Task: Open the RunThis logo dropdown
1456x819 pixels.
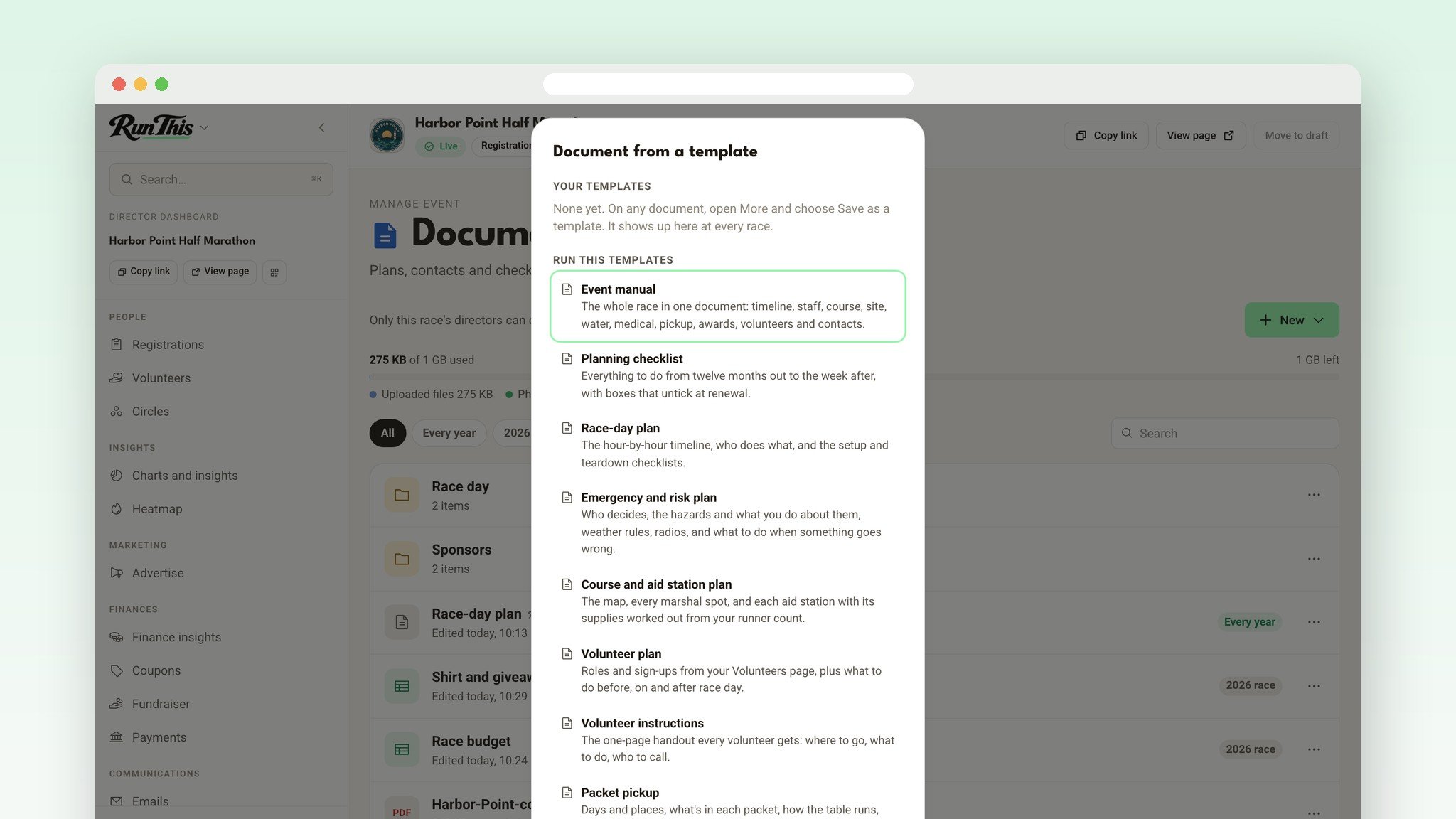Action: 159,127
